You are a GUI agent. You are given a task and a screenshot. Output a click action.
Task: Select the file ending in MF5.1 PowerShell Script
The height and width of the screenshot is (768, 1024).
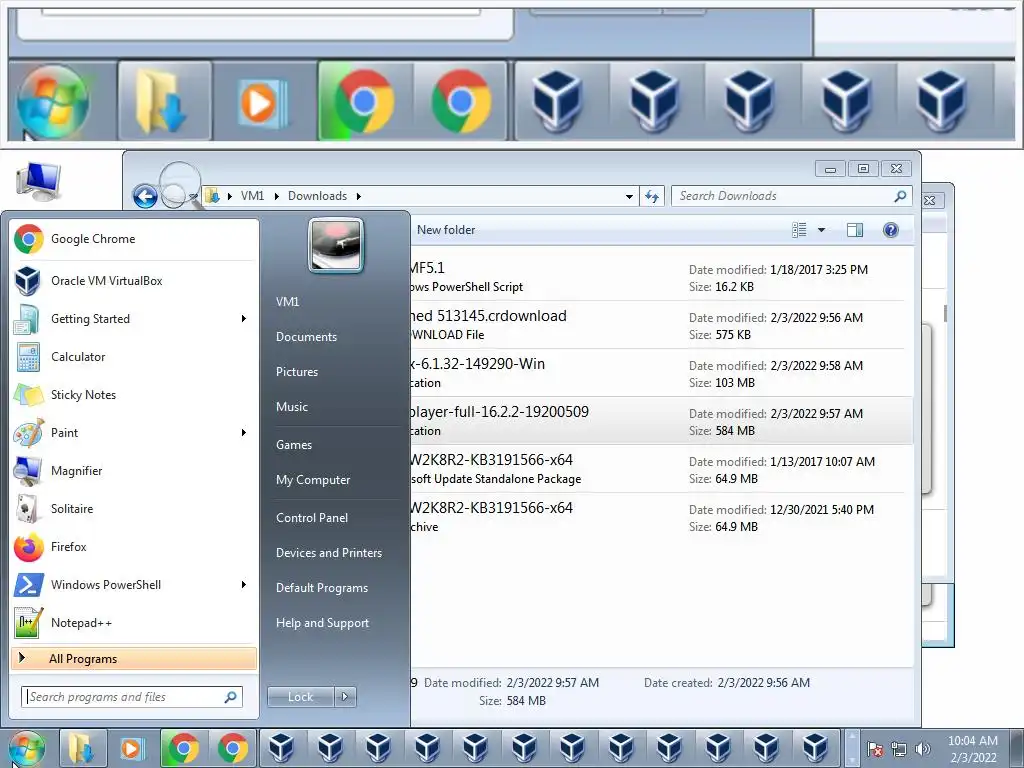[662, 277]
